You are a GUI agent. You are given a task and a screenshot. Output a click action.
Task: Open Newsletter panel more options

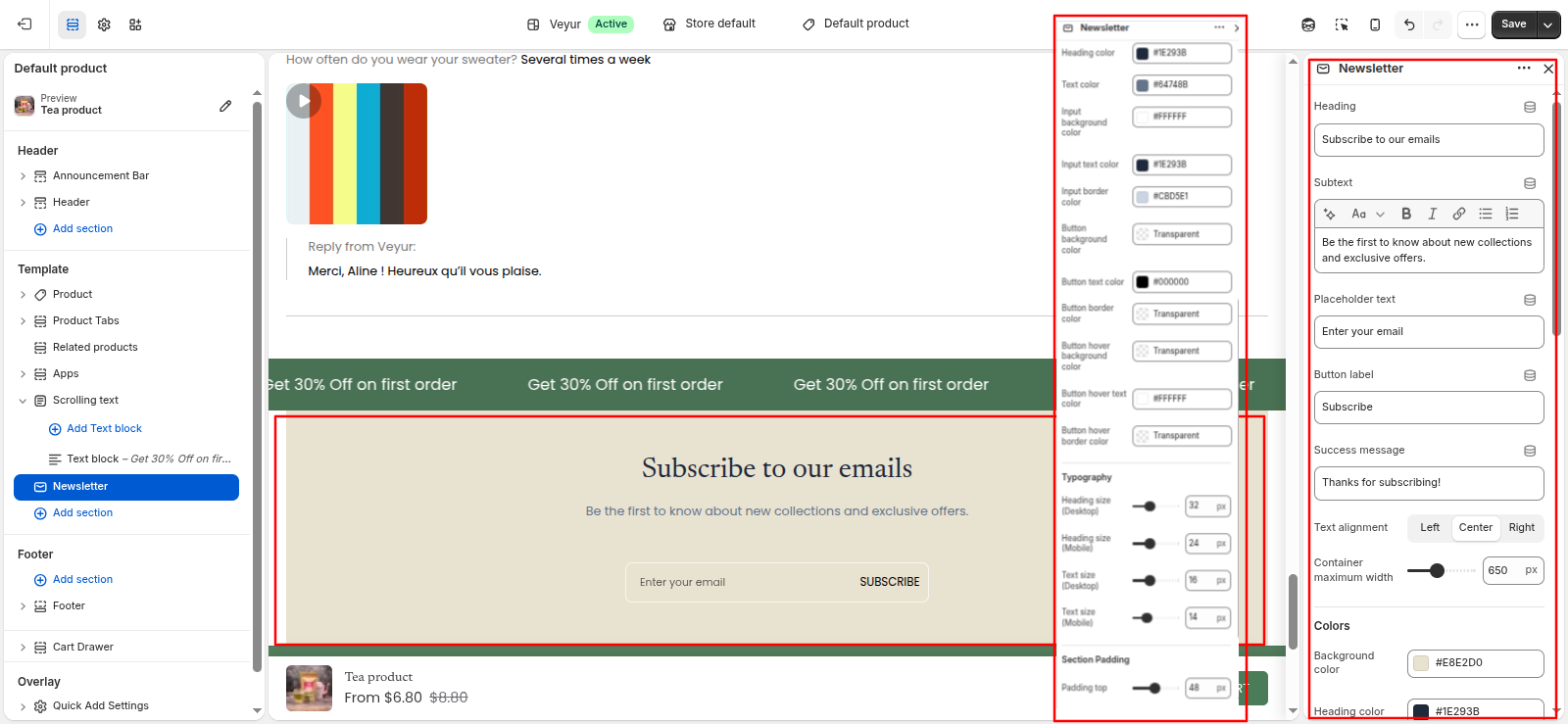(1524, 69)
